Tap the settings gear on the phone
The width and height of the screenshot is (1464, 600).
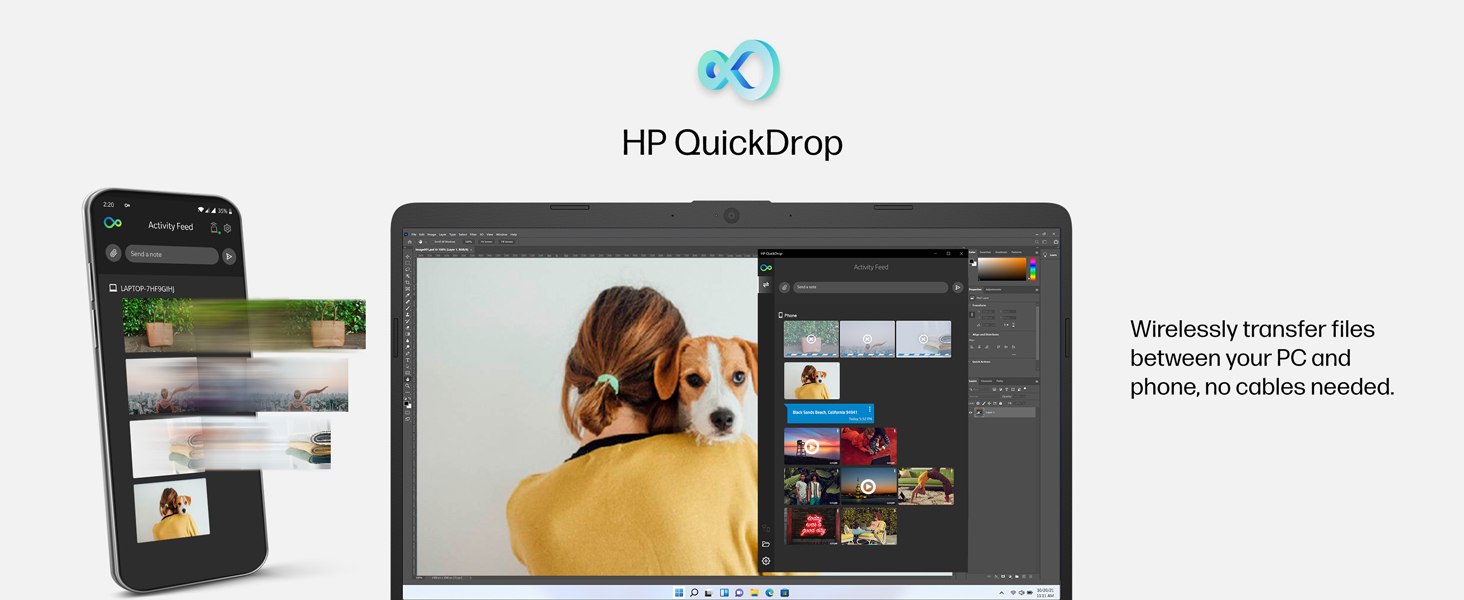(x=228, y=228)
